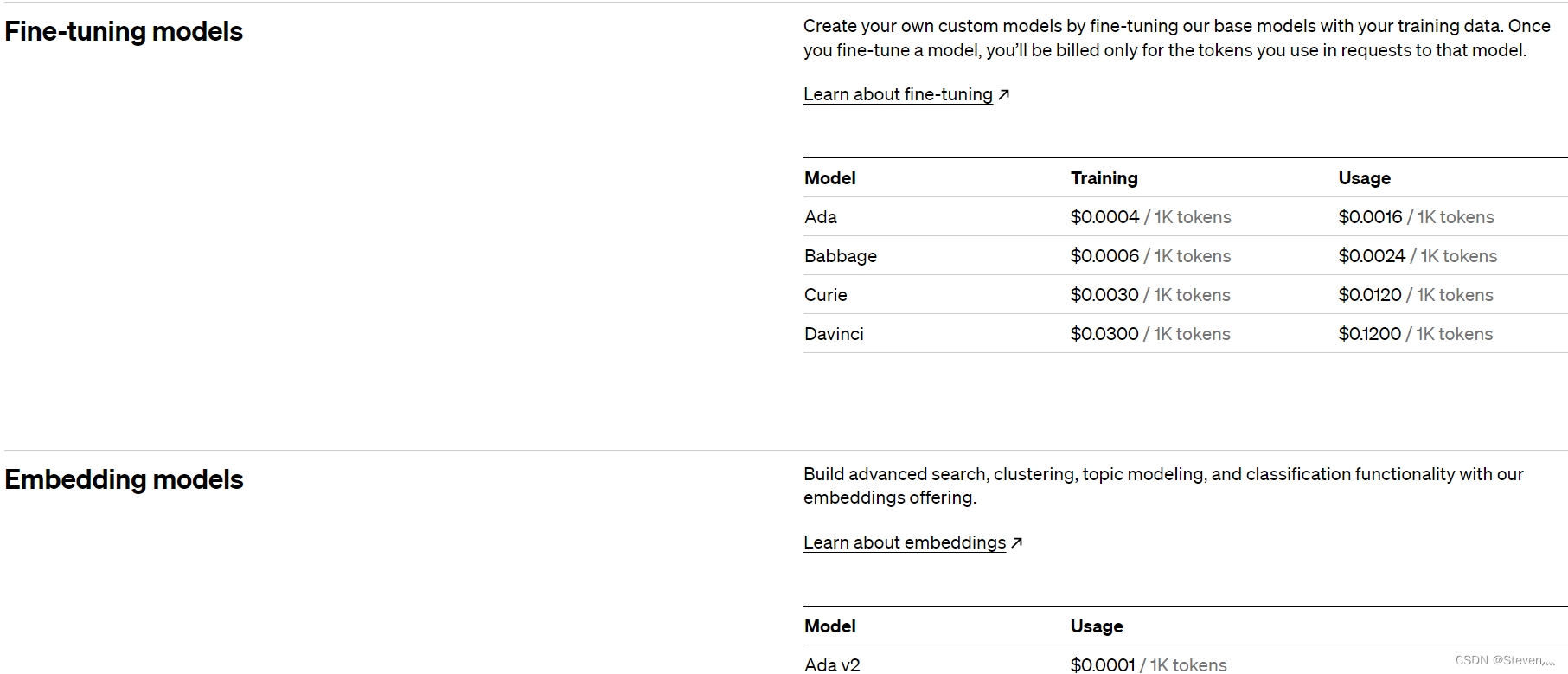
Task: Click Davinci training price $0.0300
Action: click(x=1104, y=334)
